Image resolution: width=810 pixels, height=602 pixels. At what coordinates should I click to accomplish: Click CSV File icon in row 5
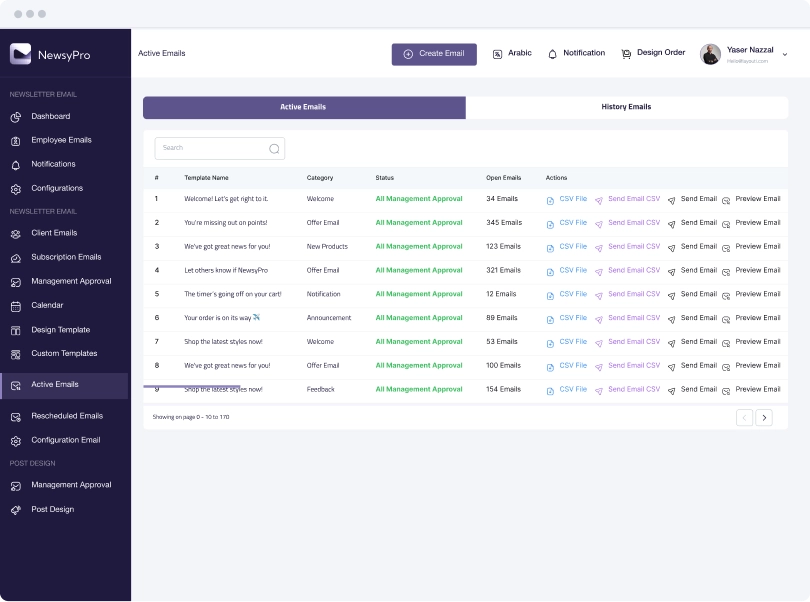pos(550,296)
